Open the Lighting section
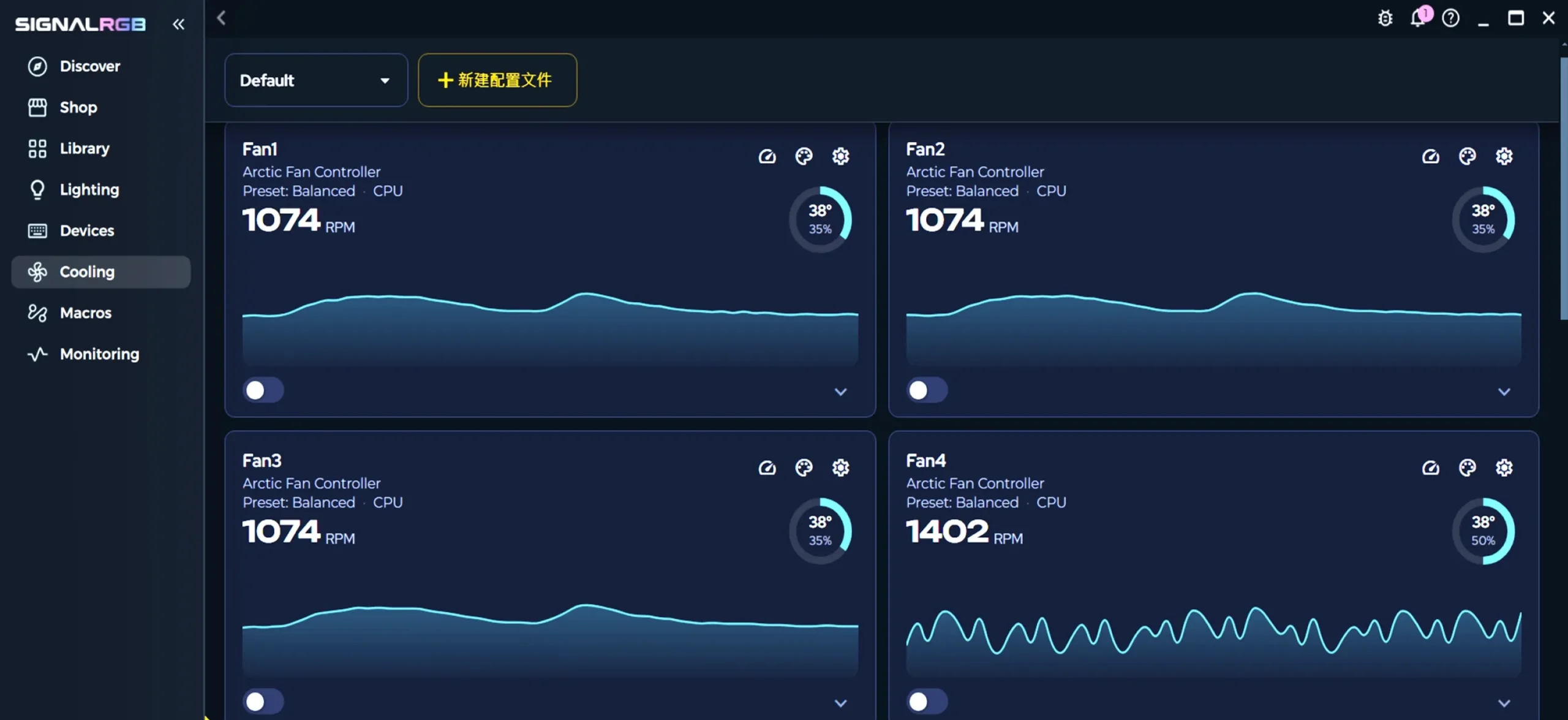This screenshot has width=1568, height=720. [x=101, y=189]
